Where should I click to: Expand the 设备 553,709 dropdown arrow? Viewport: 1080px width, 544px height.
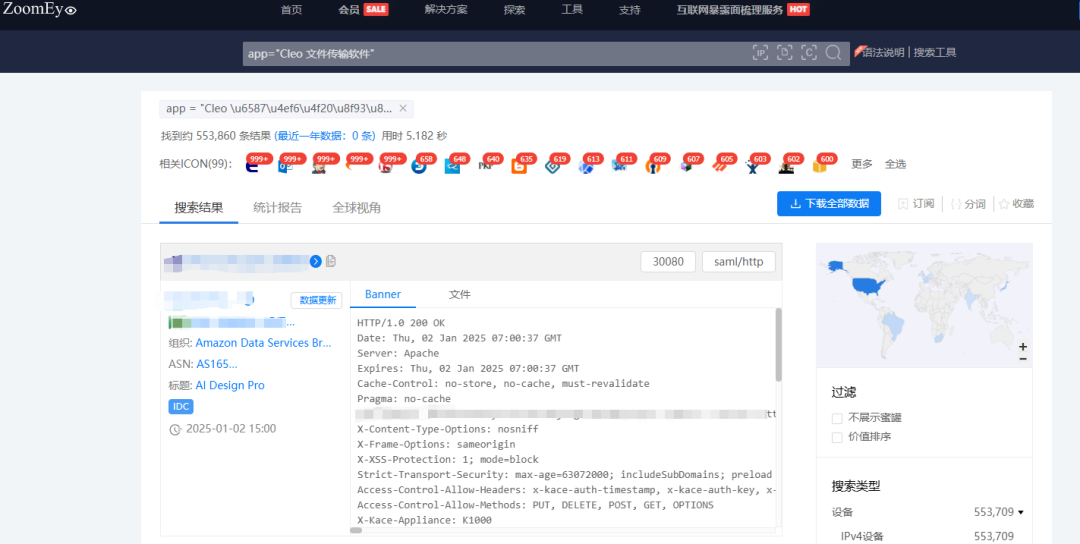click(1020, 512)
